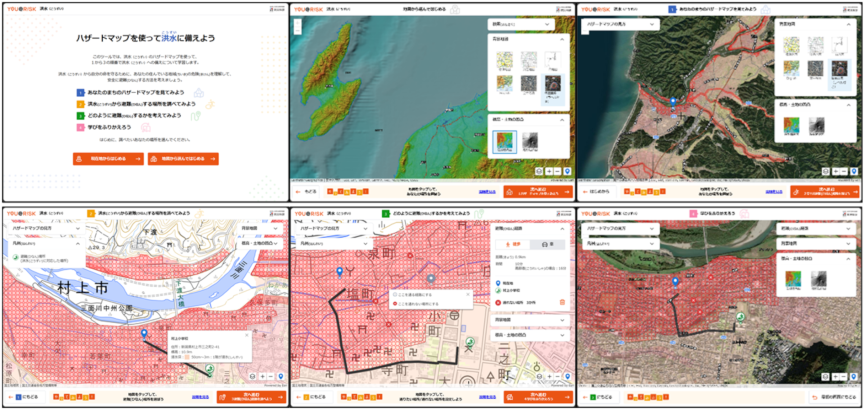
Task: Select the ここを通る経路にする radio option
Action: point(413,294)
